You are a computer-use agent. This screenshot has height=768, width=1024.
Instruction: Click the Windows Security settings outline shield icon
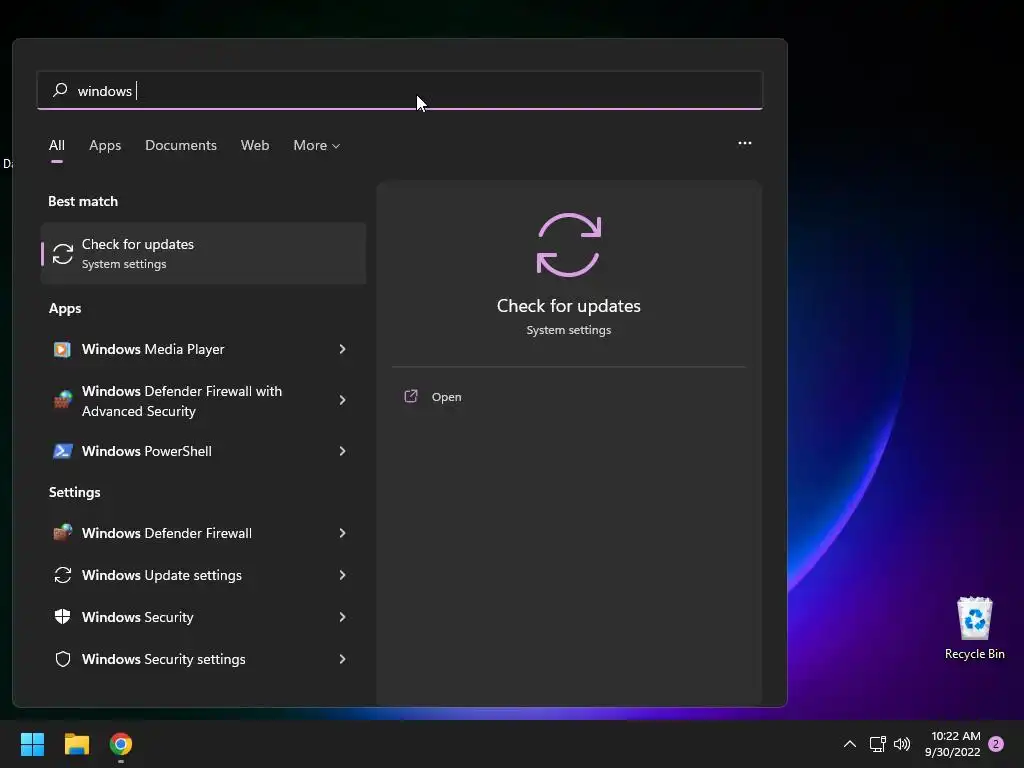(63, 659)
